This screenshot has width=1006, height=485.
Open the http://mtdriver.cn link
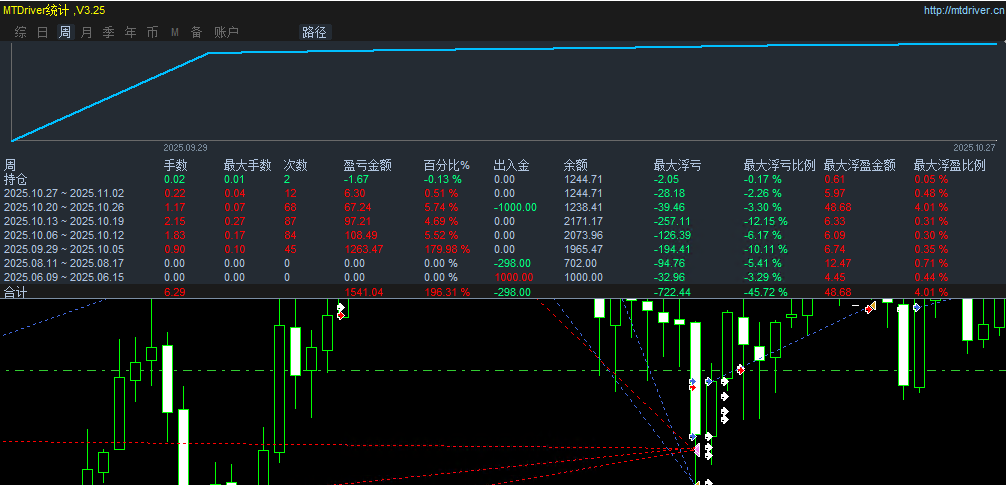(963, 10)
